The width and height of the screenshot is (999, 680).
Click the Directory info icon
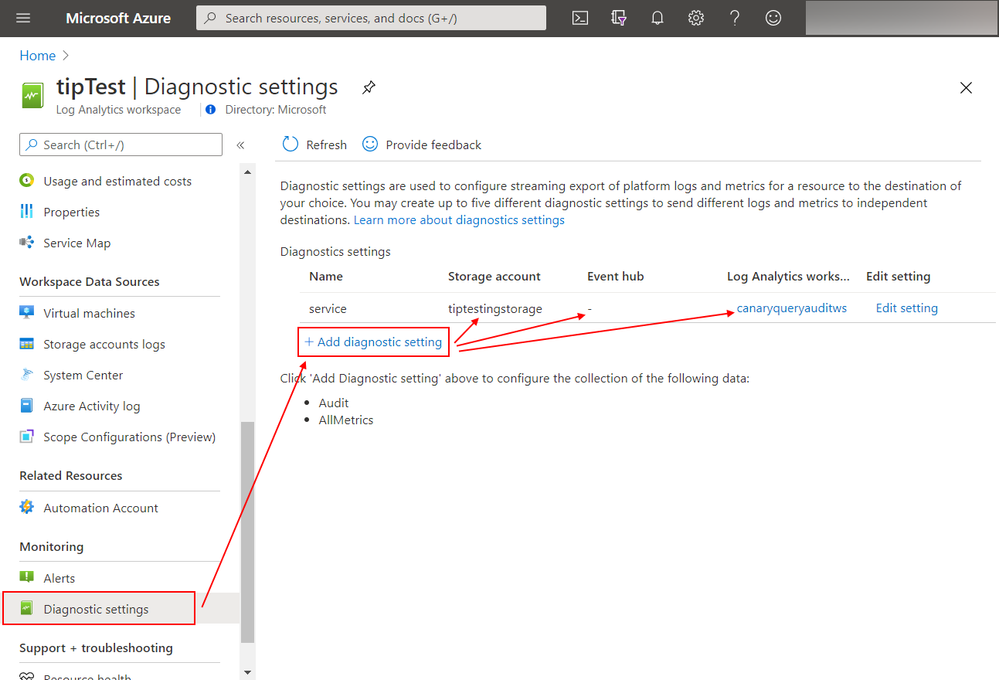click(210, 110)
